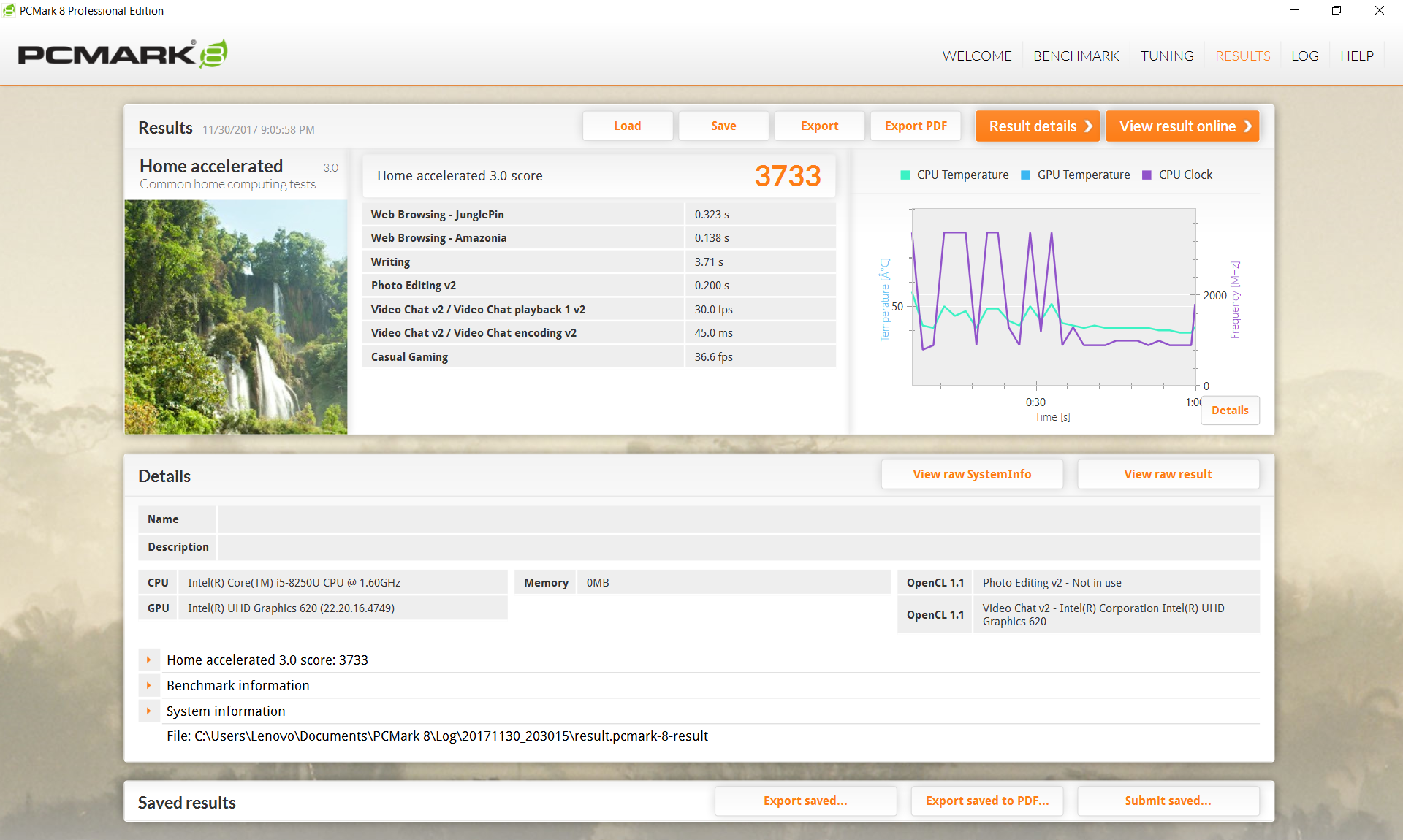Toggle GPU Temperature legend swatch
1403x840 pixels.
[x=1025, y=175]
